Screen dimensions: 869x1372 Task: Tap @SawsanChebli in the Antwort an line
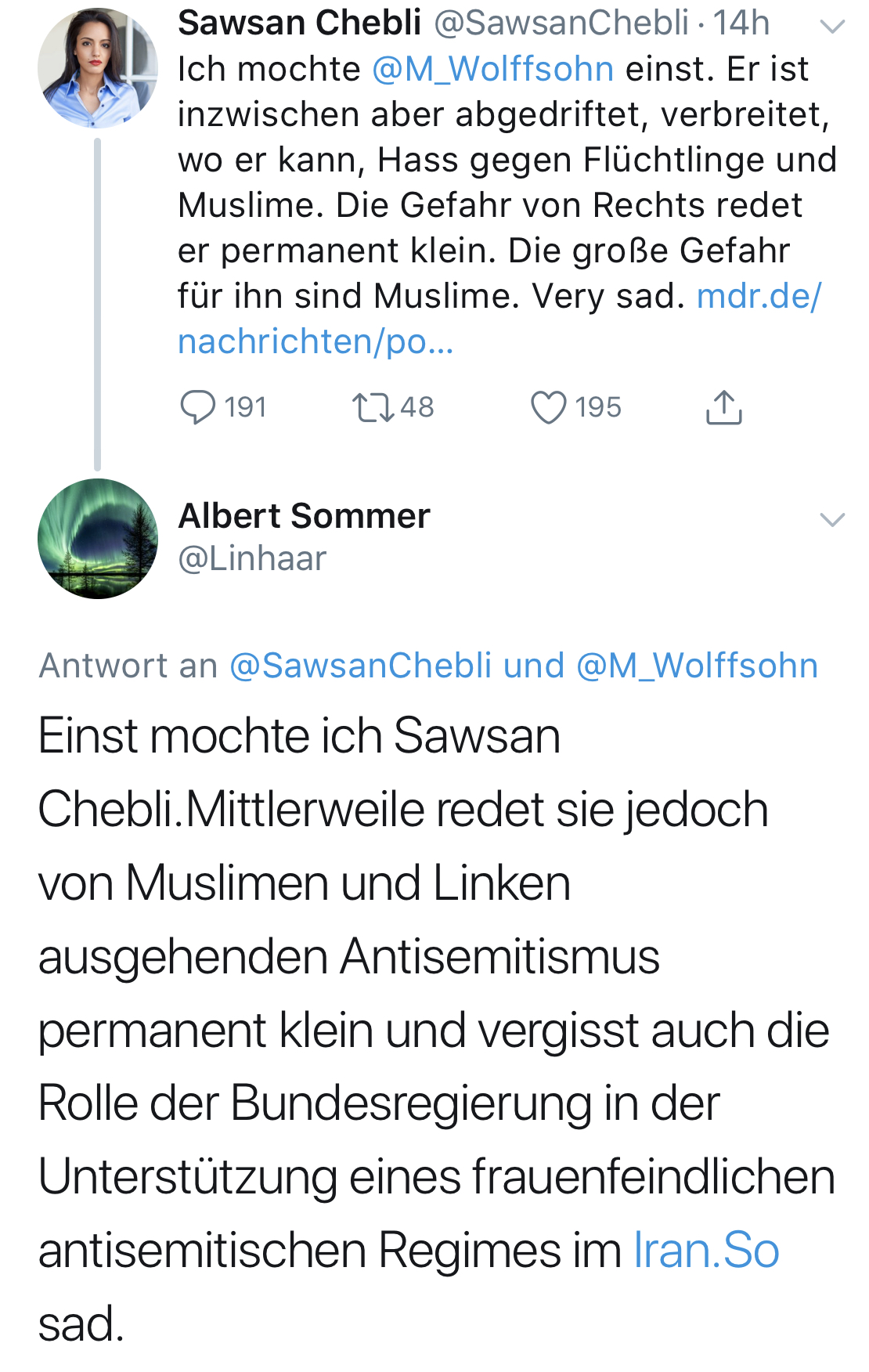361,666
